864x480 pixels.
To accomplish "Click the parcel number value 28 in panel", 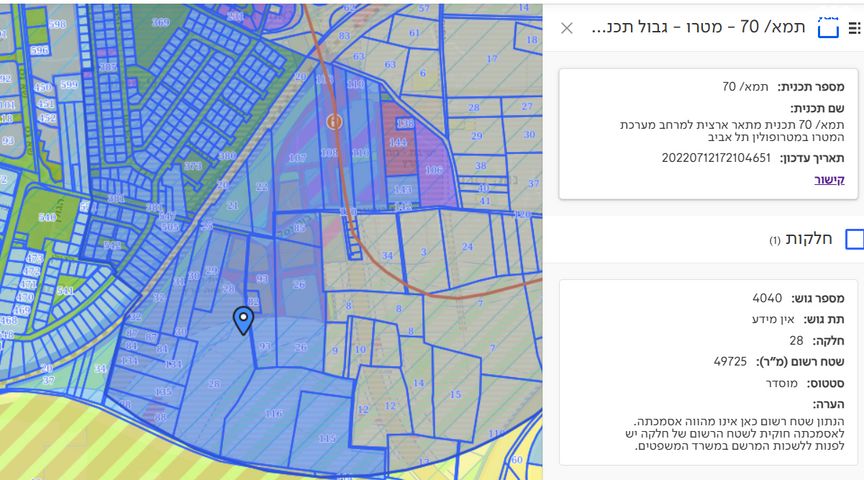I will coord(796,341).
